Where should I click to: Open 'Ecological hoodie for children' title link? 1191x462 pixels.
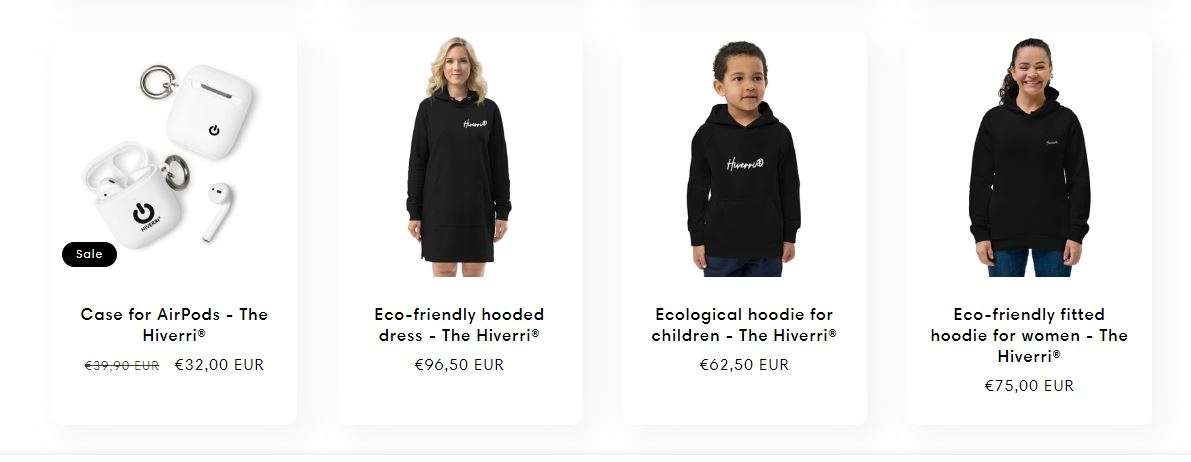(x=744, y=324)
